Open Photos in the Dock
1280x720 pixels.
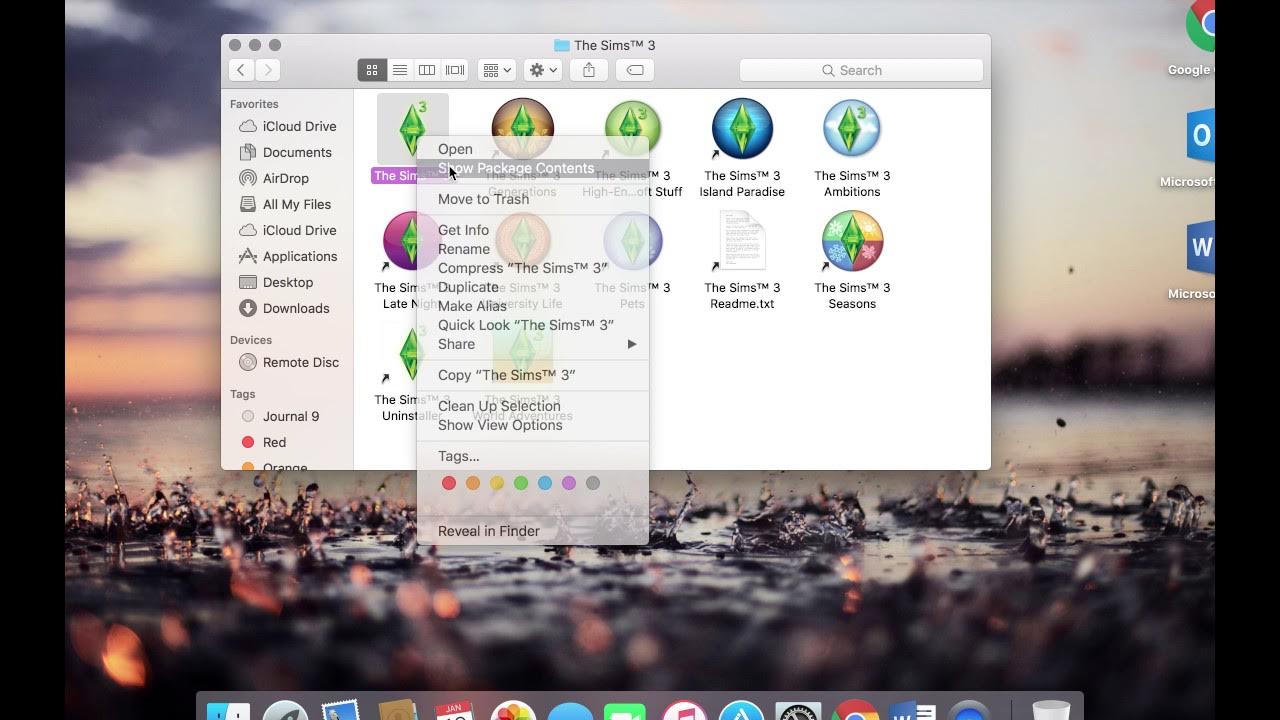click(x=512, y=710)
